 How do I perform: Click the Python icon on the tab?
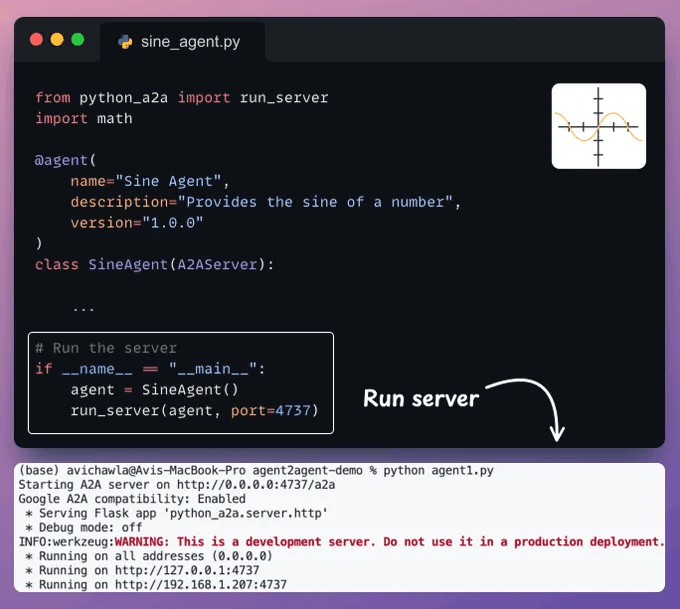click(125, 42)
